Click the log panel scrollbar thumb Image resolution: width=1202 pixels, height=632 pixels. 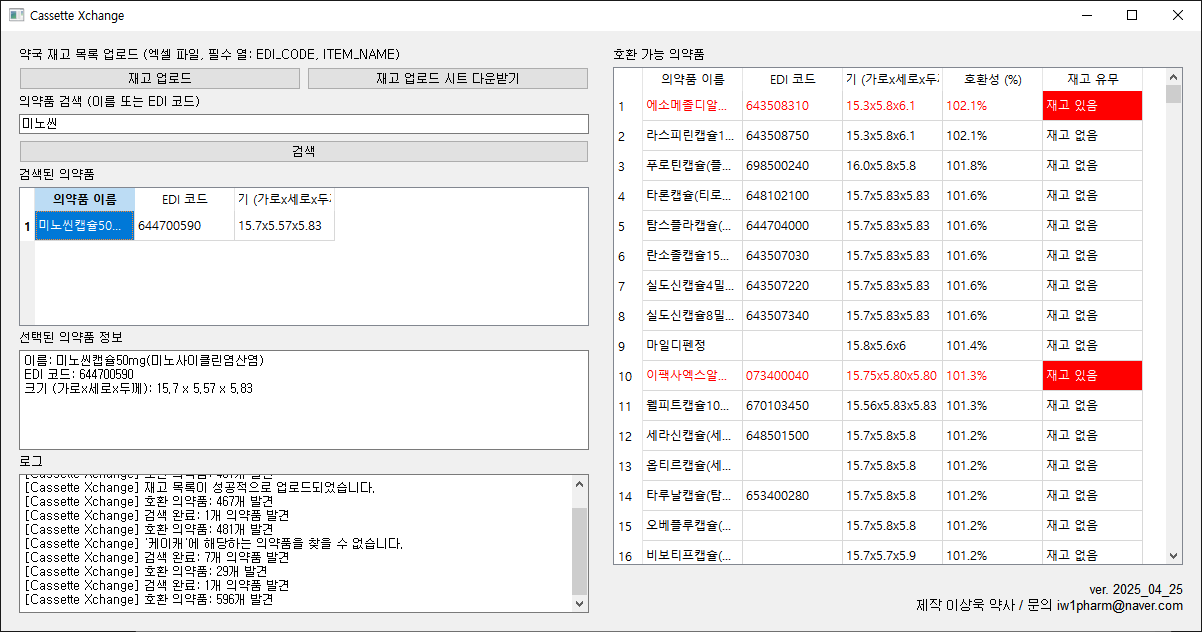point(580,551)
